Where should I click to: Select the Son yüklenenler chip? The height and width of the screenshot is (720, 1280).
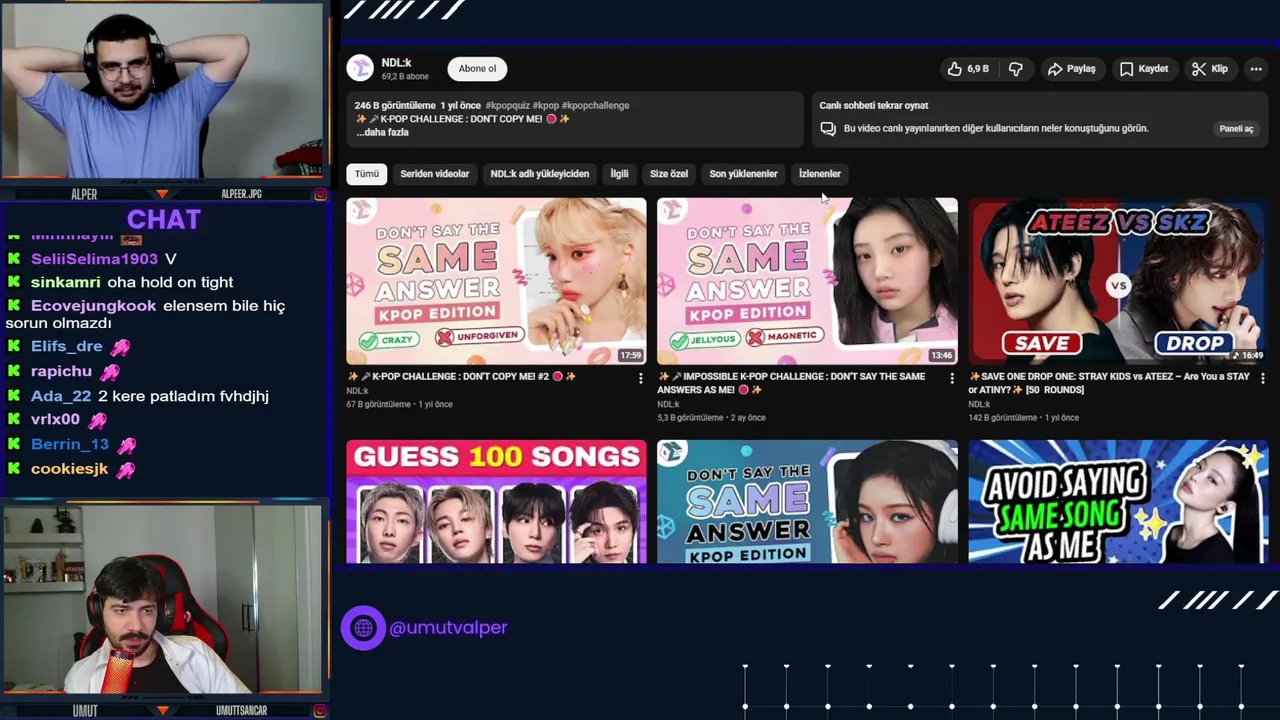tap(743, 174)
